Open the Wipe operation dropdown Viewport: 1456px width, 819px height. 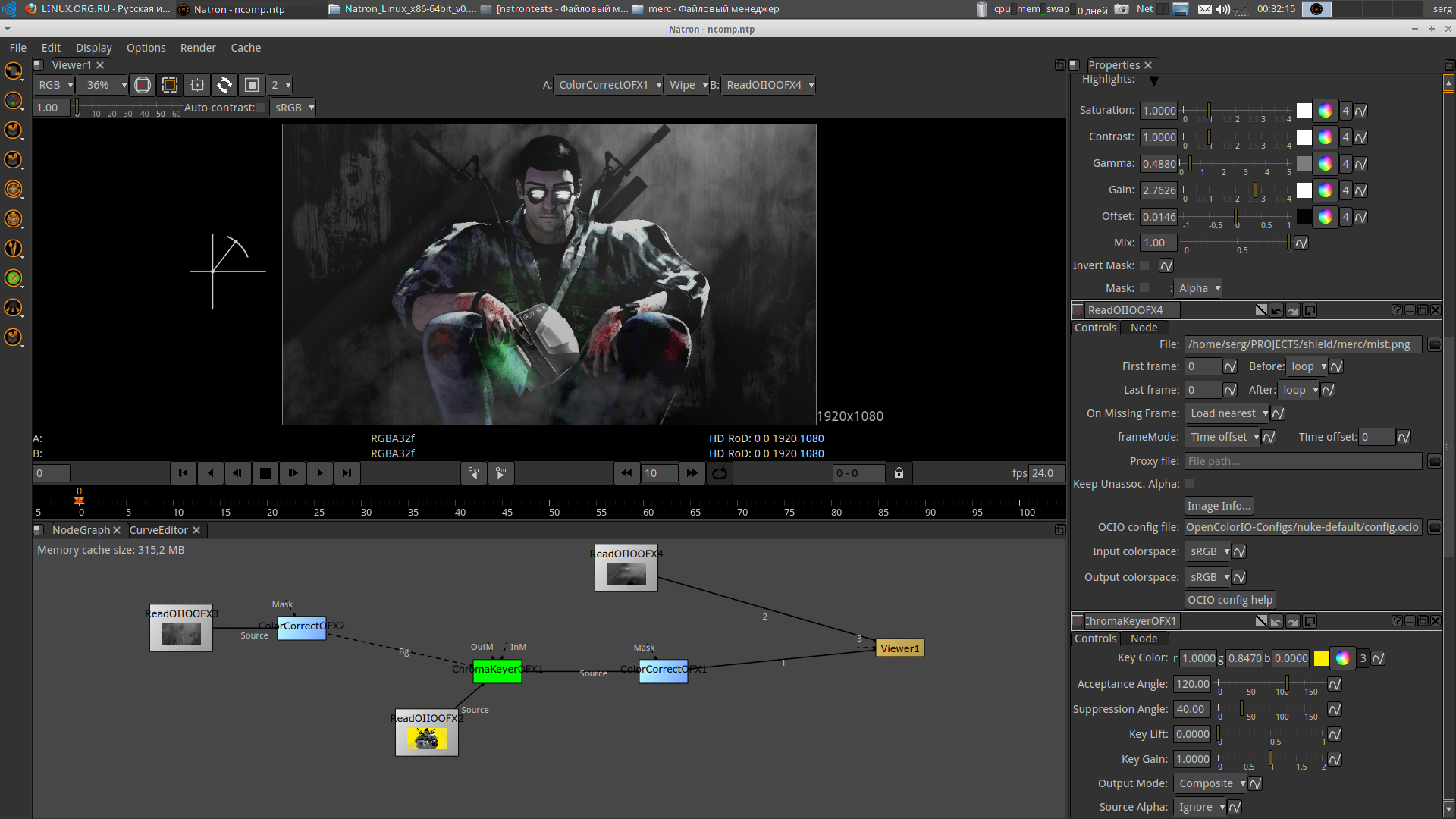(687, 85)
